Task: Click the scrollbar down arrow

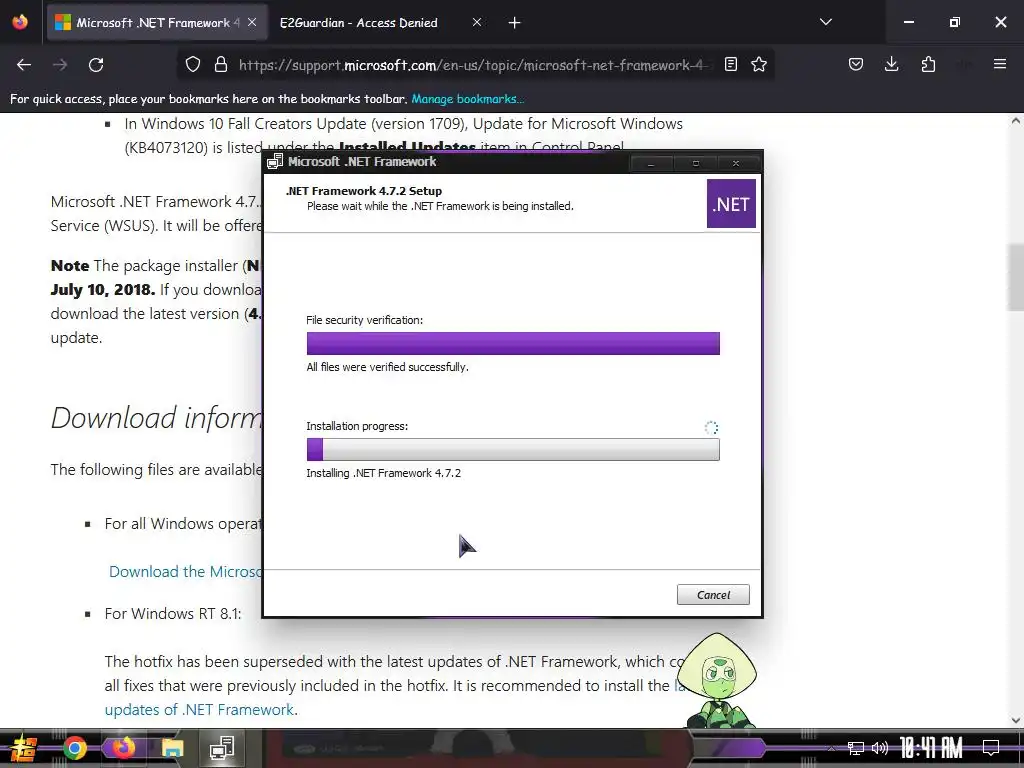Action: [x=1015, y=720]
